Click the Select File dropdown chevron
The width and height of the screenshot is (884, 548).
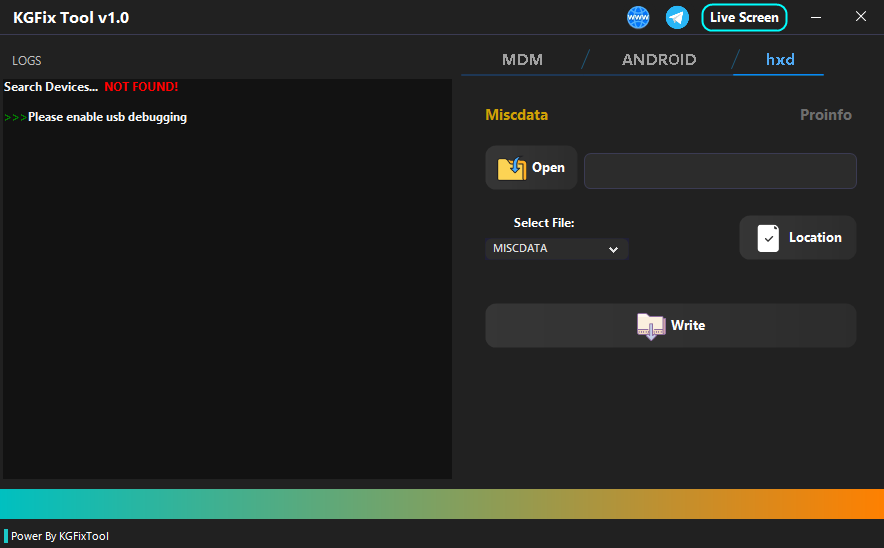click(x=613, y=250)
